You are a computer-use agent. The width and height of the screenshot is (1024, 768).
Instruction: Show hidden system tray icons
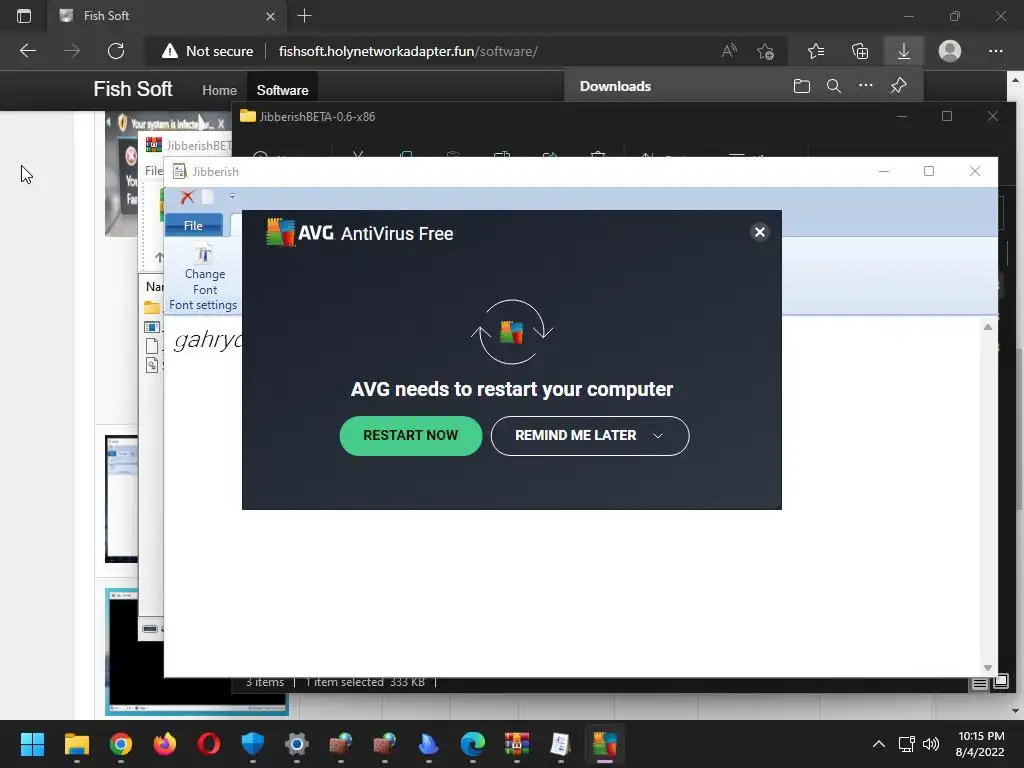(x=879, y=744)
